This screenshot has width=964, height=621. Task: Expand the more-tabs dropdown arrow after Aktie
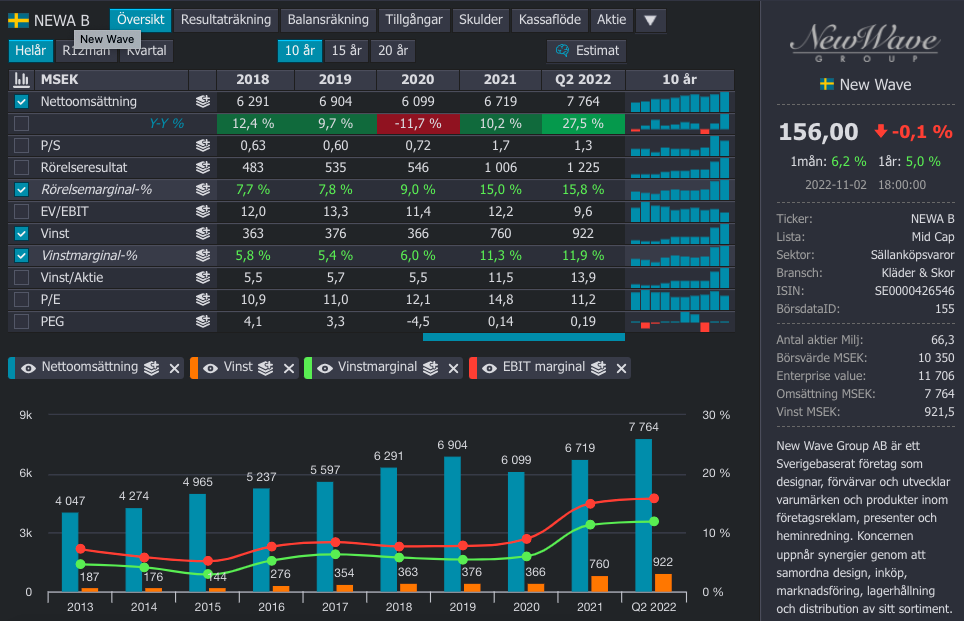point(650,20)
